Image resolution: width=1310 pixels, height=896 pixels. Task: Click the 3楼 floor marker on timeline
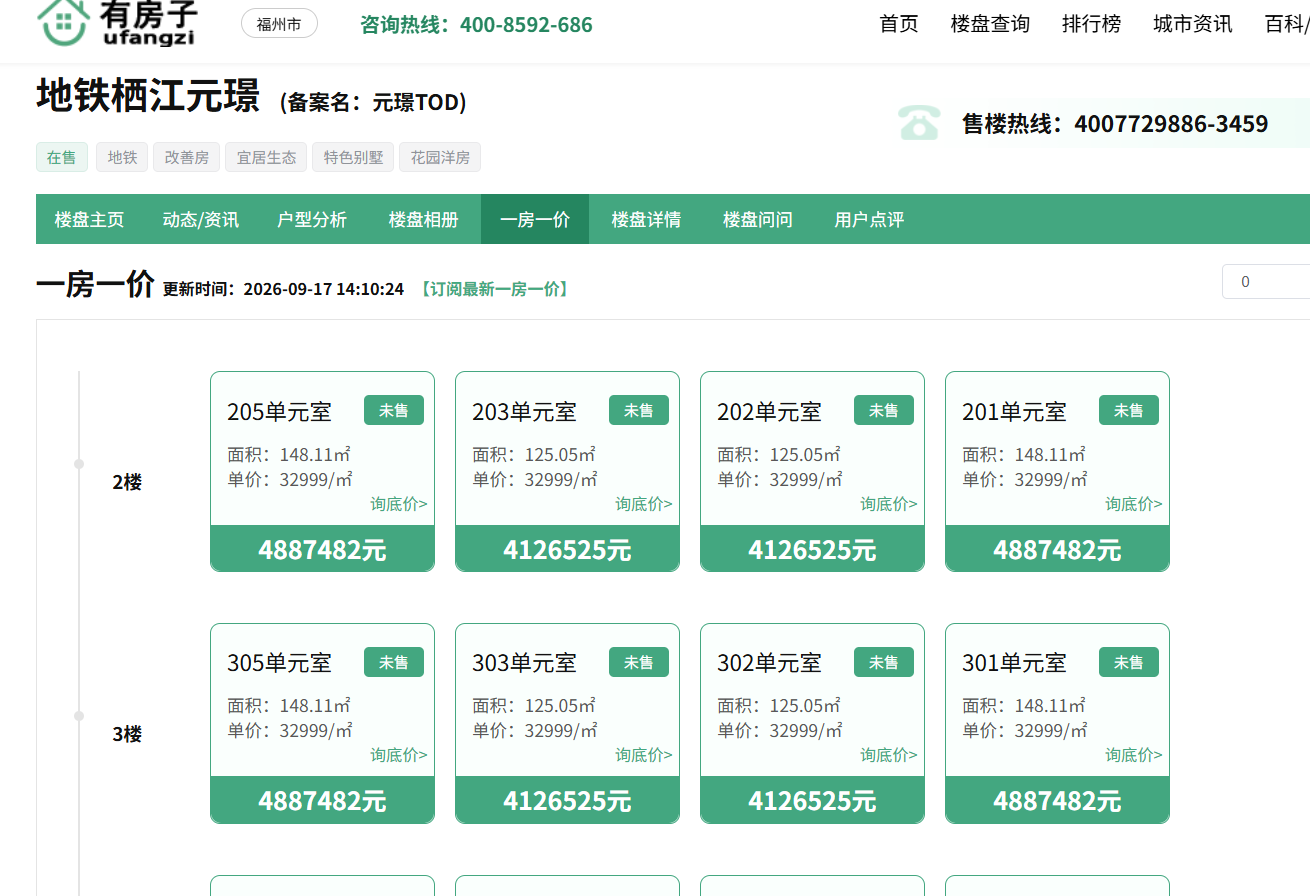[127, 734]
